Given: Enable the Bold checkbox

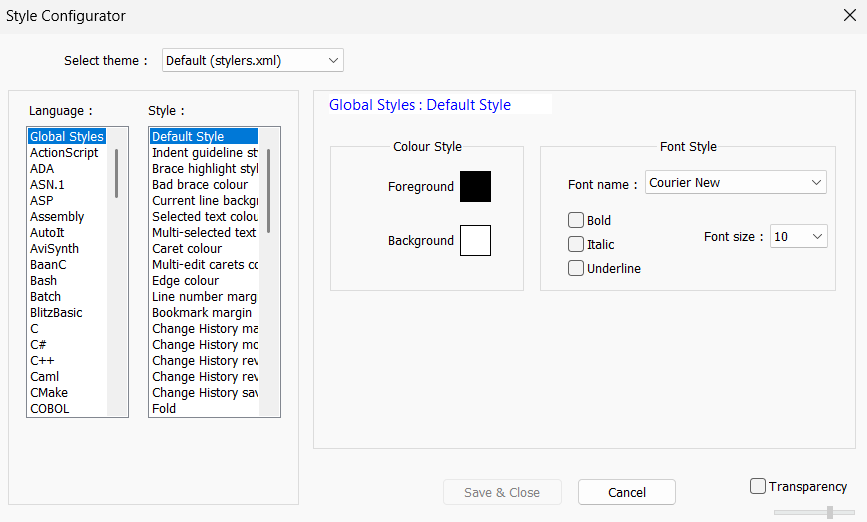Looking at the screenshot, I should point(576,220).
